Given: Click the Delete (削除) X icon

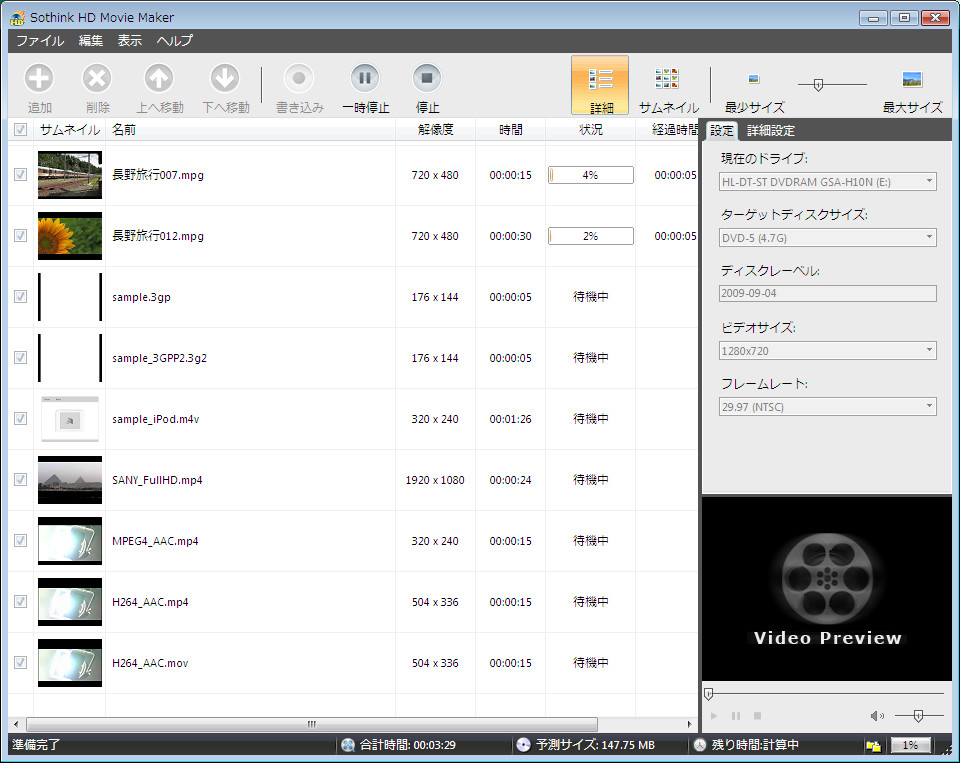Looking at the screenshot, I should pos(97,78).
